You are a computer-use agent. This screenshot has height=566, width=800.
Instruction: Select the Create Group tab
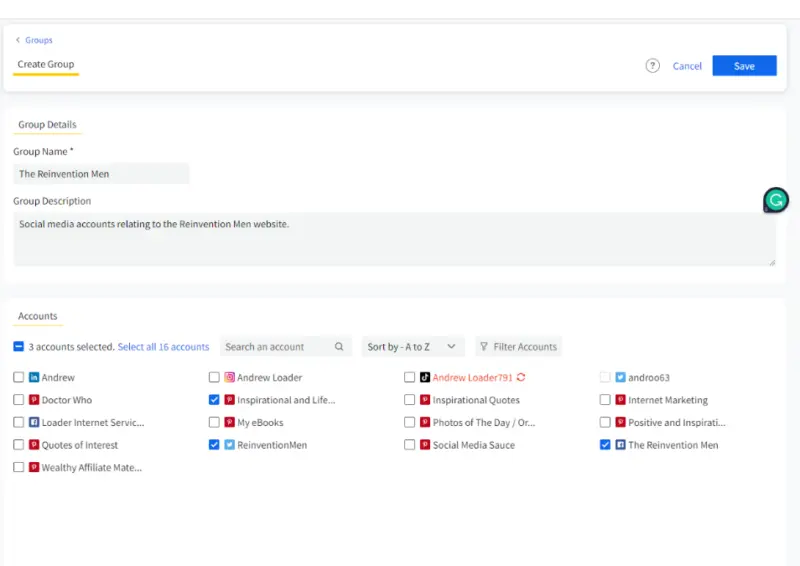tap(46, 64)
